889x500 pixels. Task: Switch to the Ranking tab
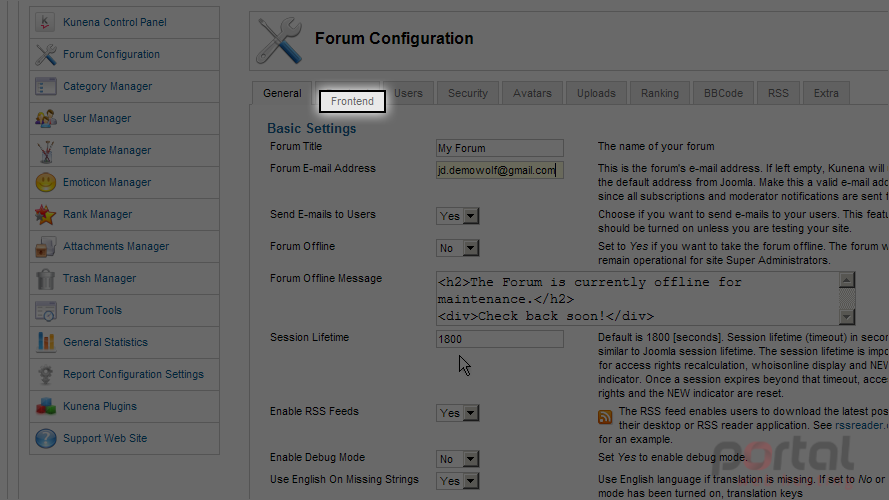[659, 93]
